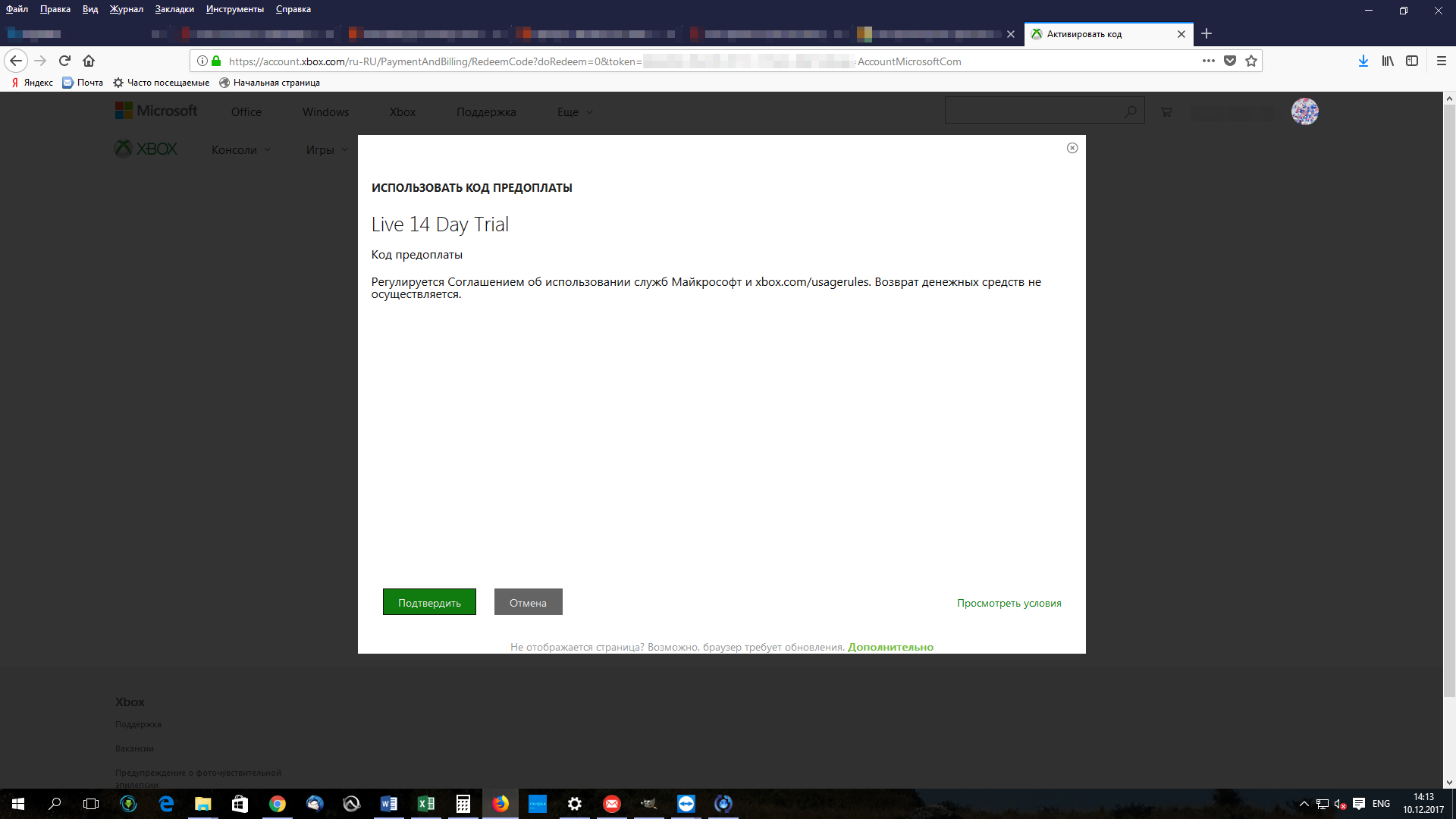Open Firefox library icon
The image size is (1456, 819).
1388,61
